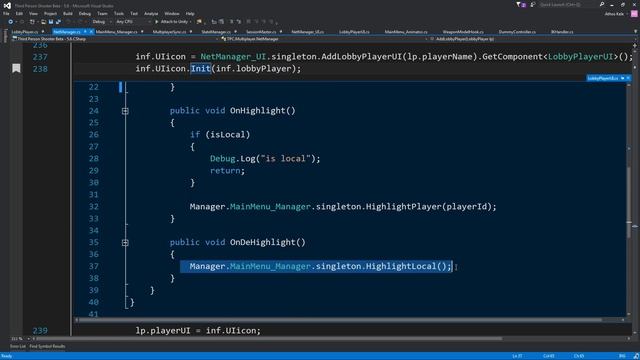Image resolution: width=640 pixels, height=360 pixels.
Task: Click the Open File toolbar icon
Action: (x=43, y=22)
